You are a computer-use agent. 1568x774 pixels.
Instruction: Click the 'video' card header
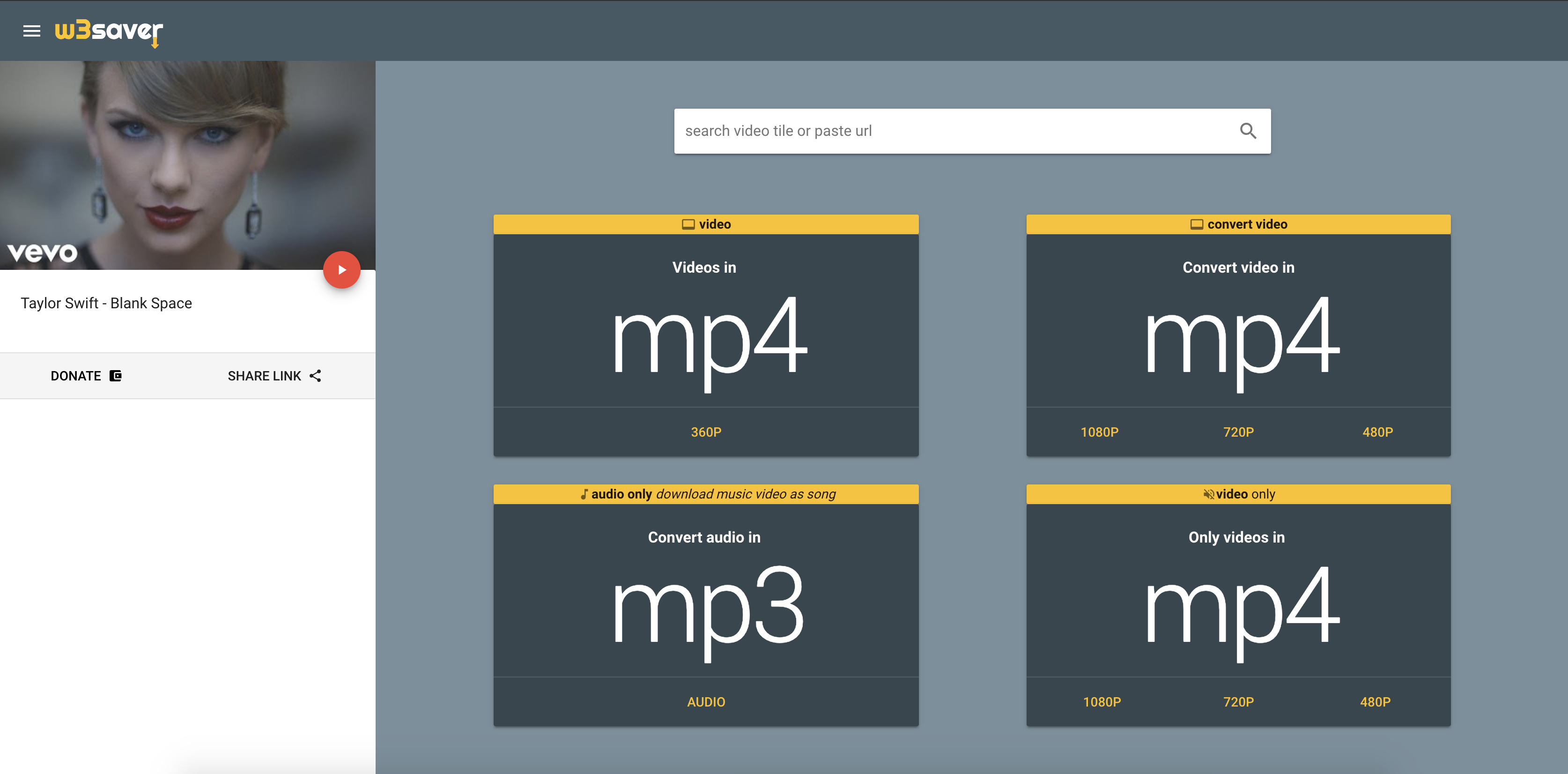[x=706, y=224]
